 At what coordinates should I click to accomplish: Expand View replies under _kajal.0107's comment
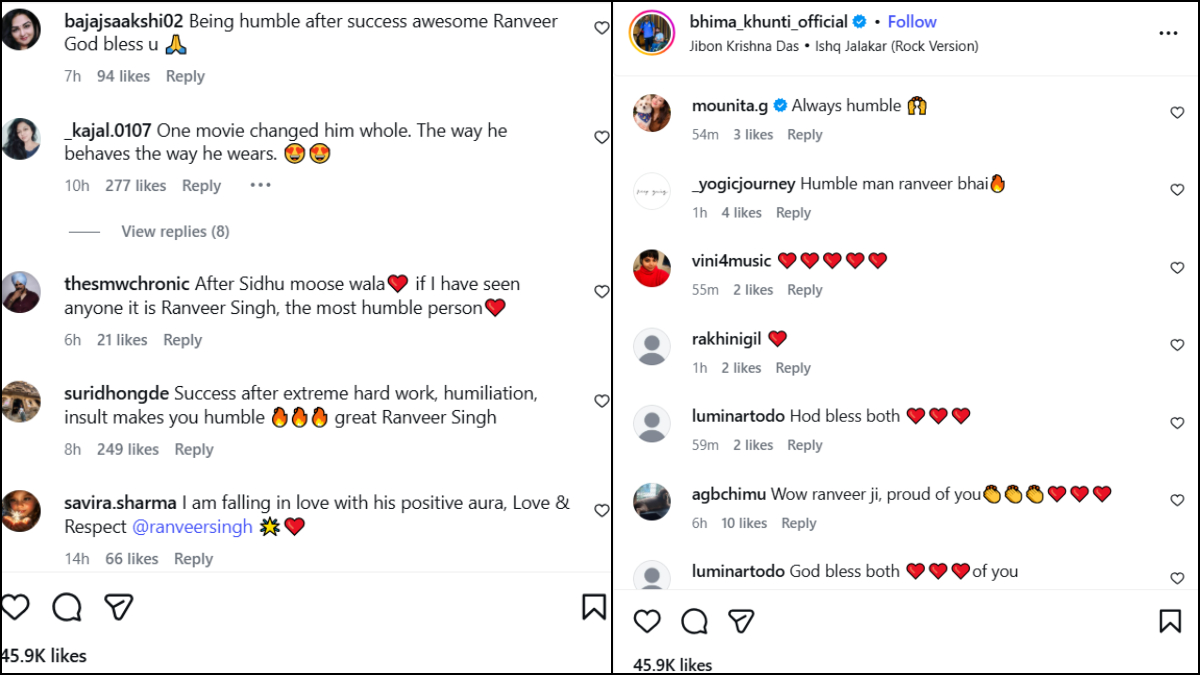click(174, 231)
